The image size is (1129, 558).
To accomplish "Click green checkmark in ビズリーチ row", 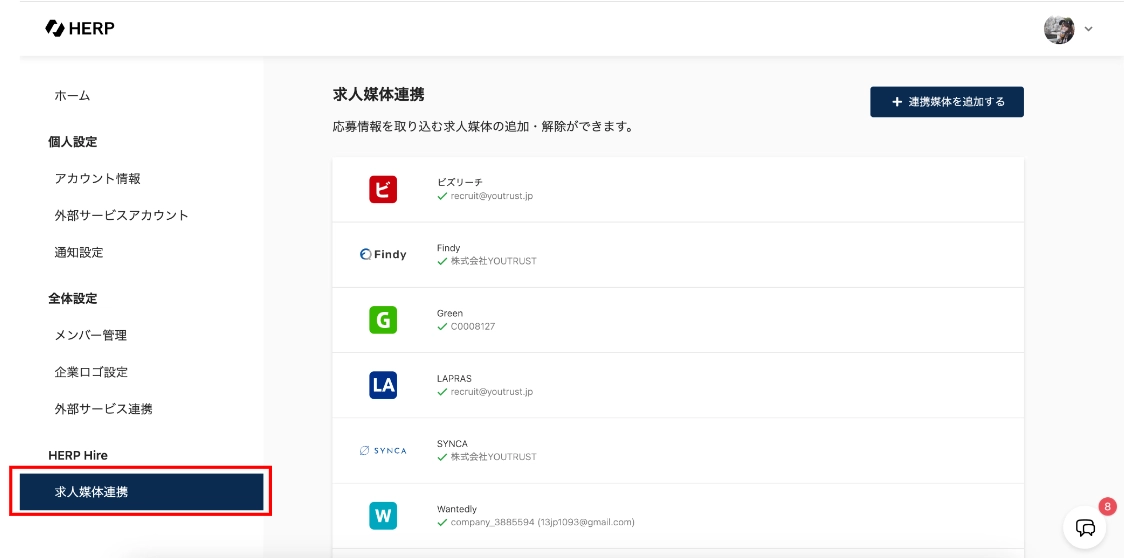I will coord(442,196).
